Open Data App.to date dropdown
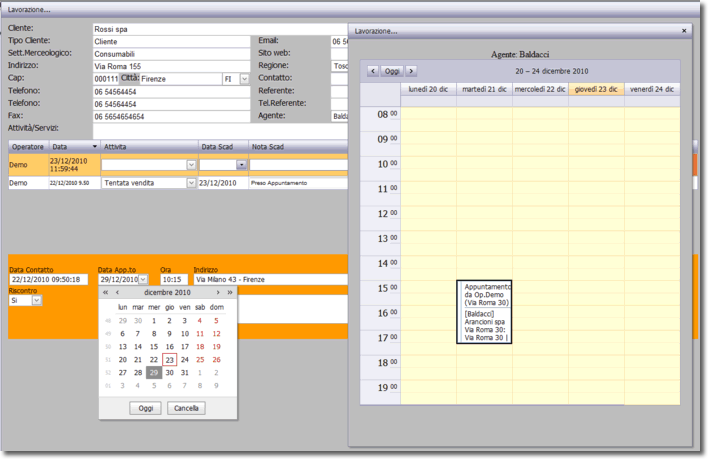The width and height of the screenshot is (708, 459). (143, 279)
